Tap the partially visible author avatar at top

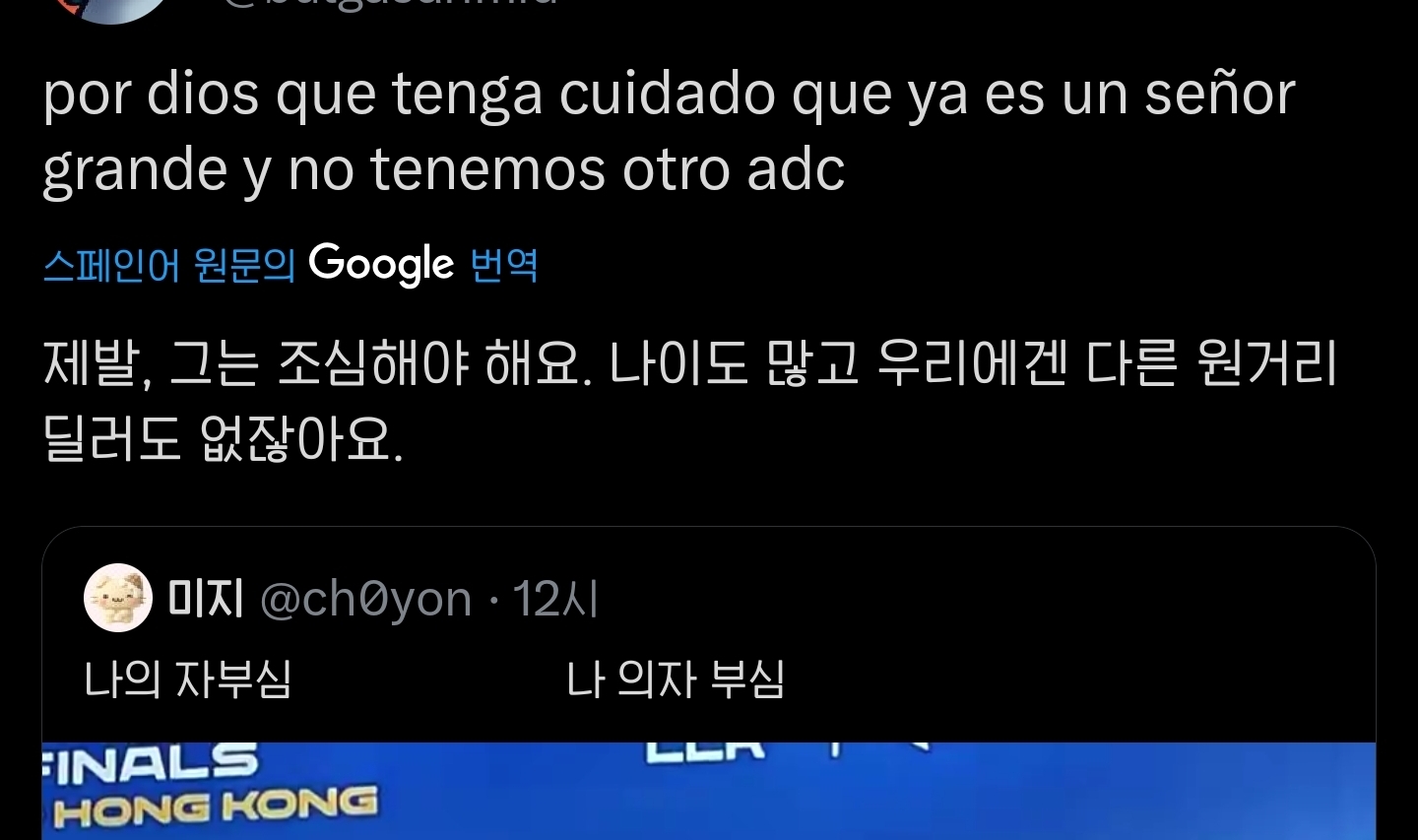110,8
